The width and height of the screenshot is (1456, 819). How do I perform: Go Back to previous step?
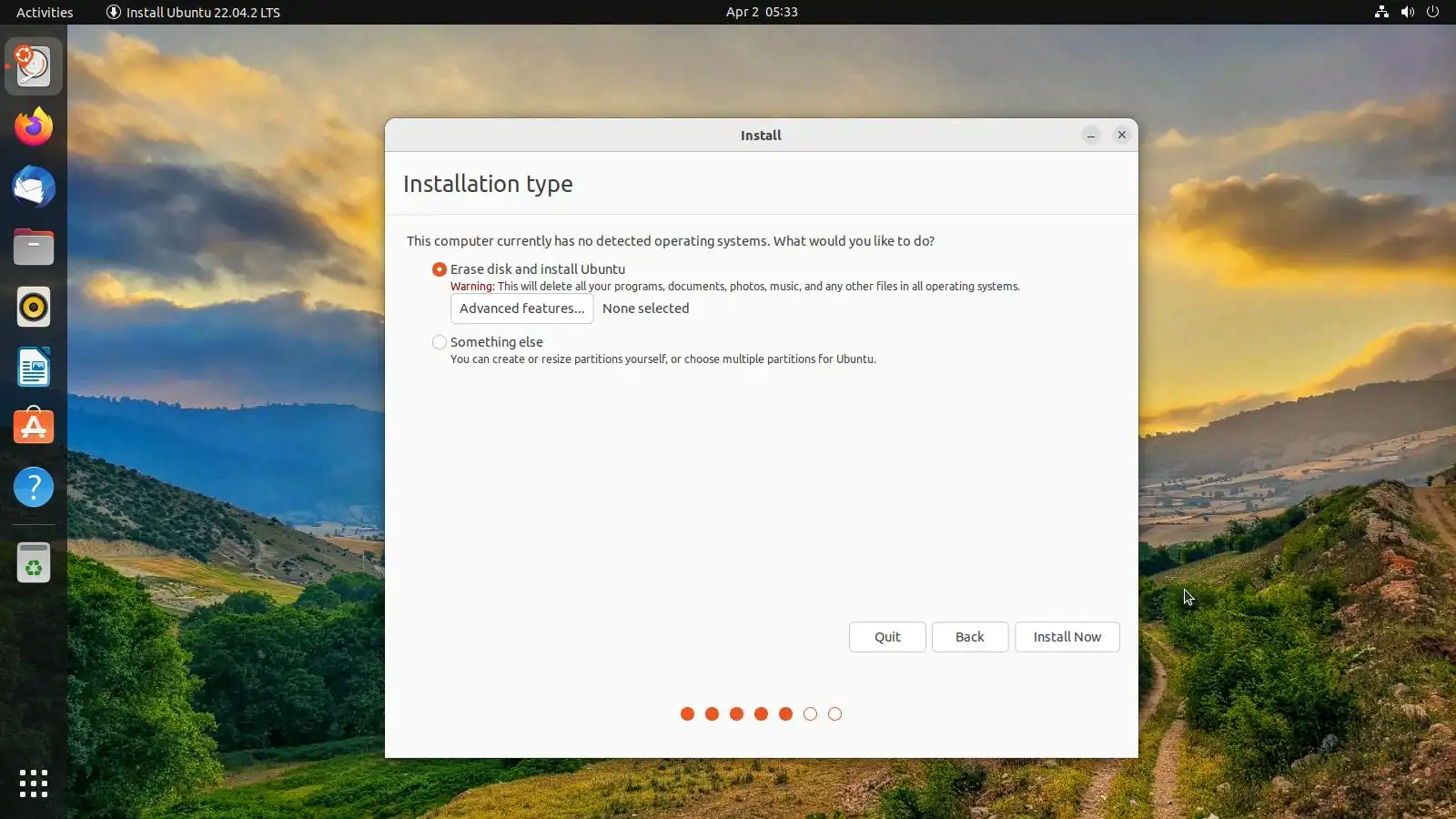[x=970, y=637]
